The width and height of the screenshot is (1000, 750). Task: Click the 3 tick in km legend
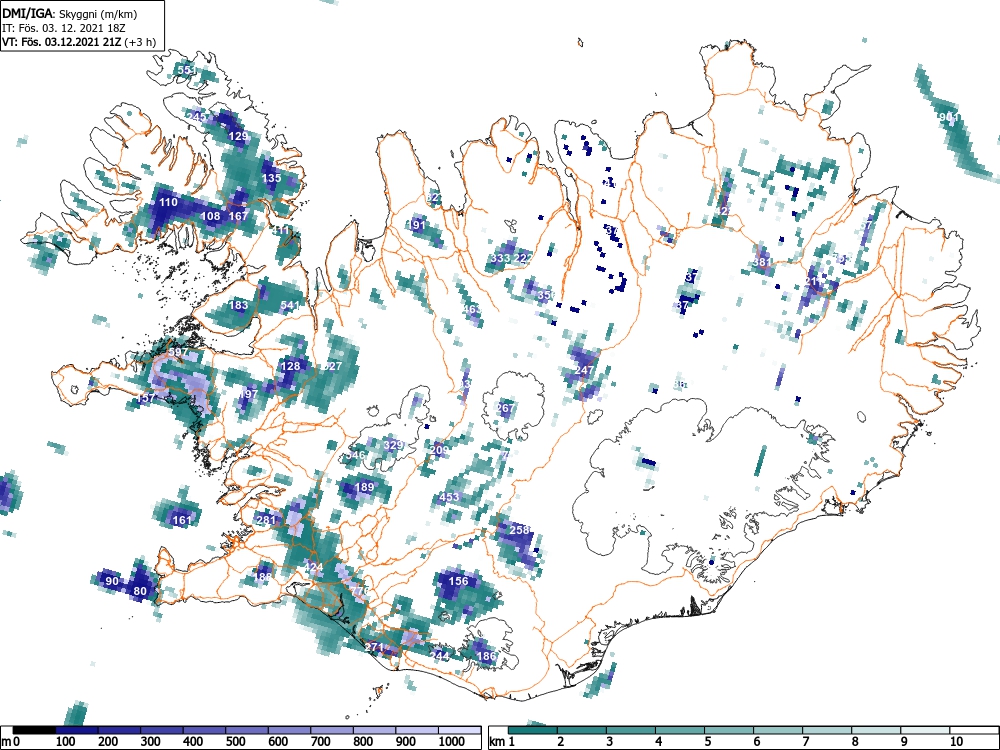click(610, 742)
